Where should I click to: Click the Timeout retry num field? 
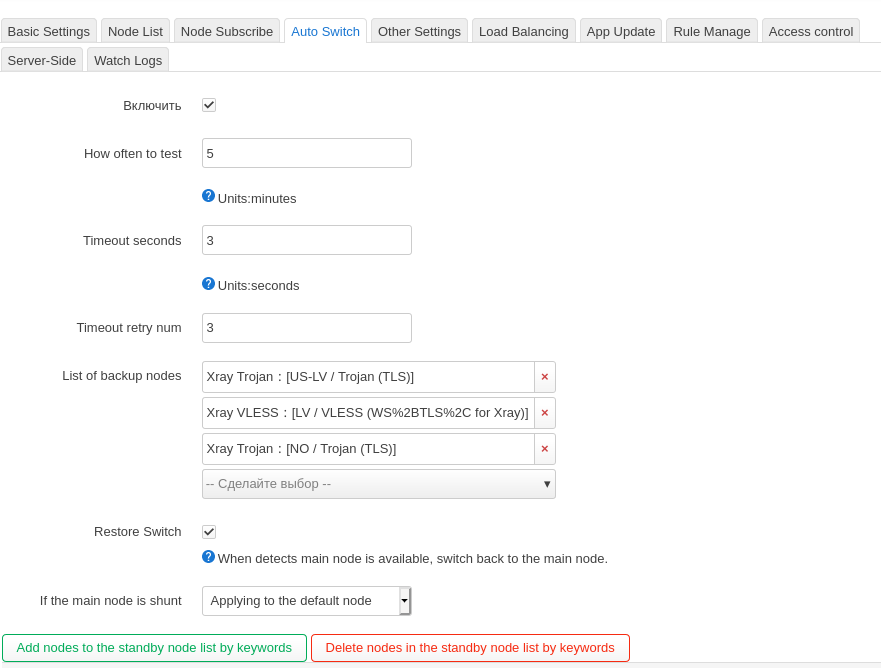306,328
